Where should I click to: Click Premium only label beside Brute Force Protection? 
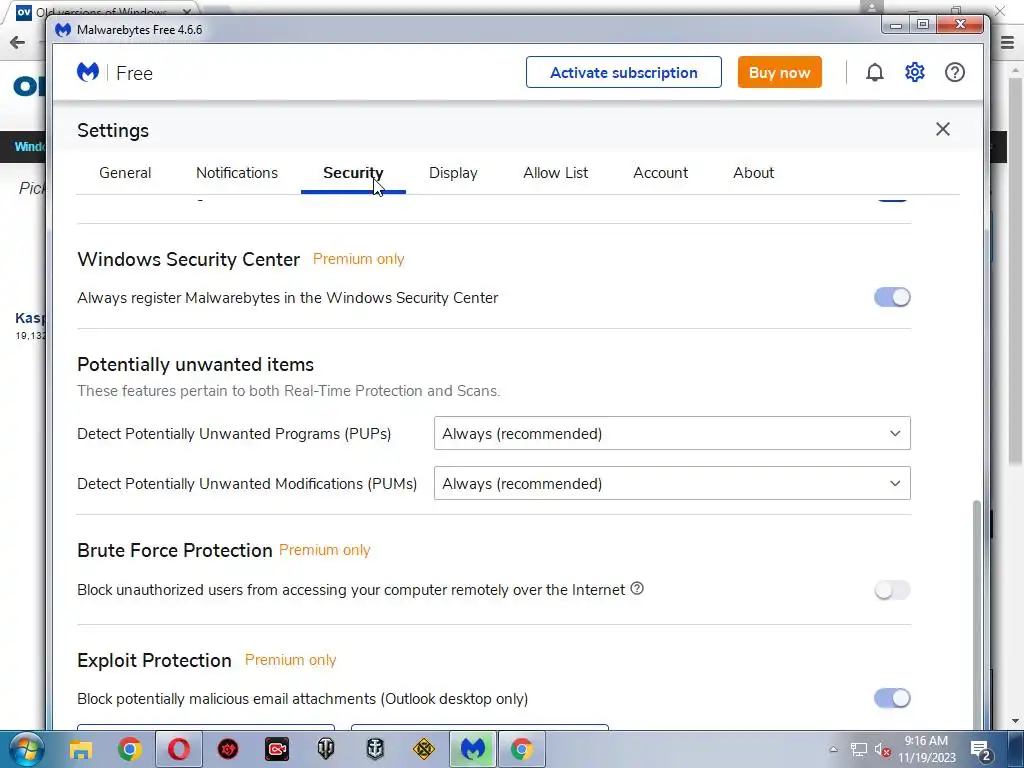[x=325, y=550]
